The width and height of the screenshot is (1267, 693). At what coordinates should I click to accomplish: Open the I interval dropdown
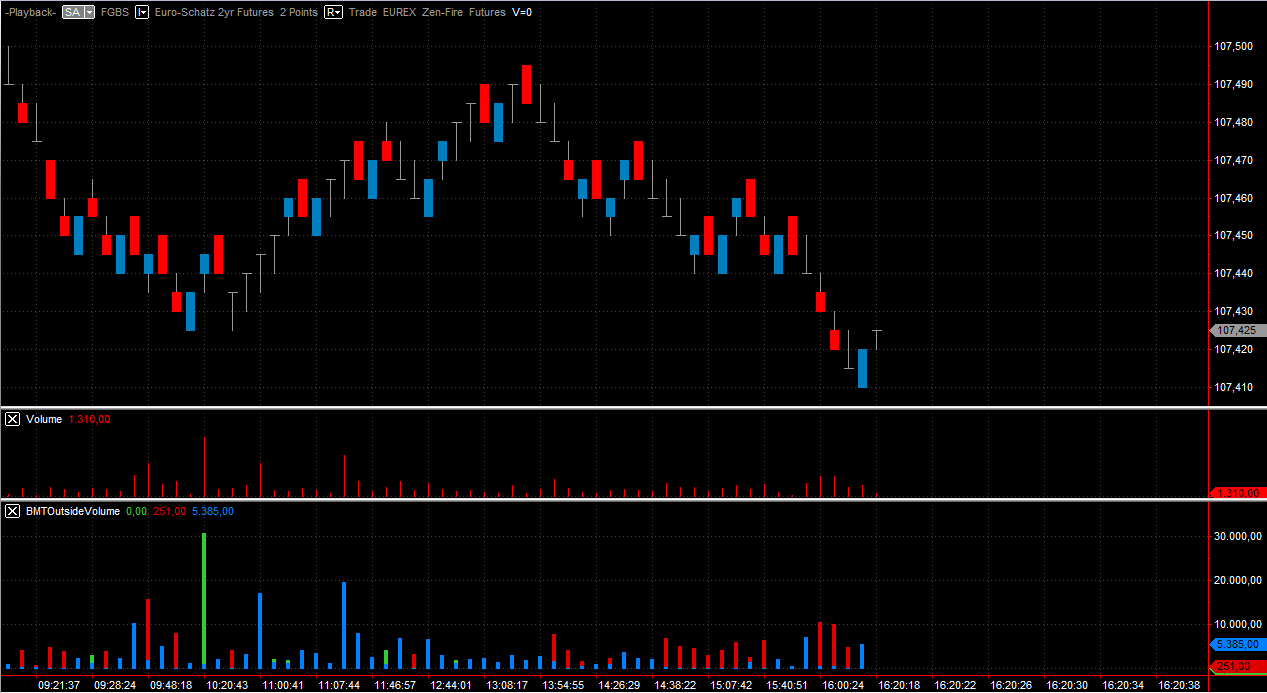(x=142, y=12)
